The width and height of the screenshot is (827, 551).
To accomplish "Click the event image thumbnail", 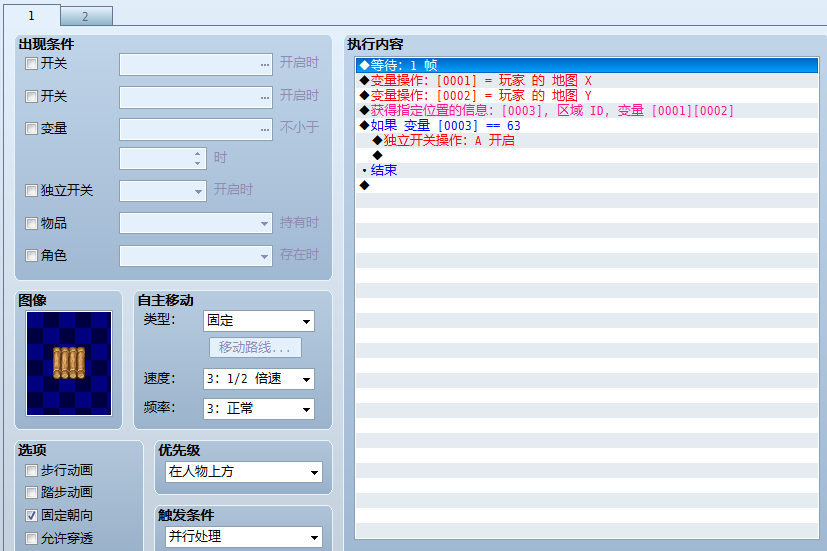I will (69, 363).
